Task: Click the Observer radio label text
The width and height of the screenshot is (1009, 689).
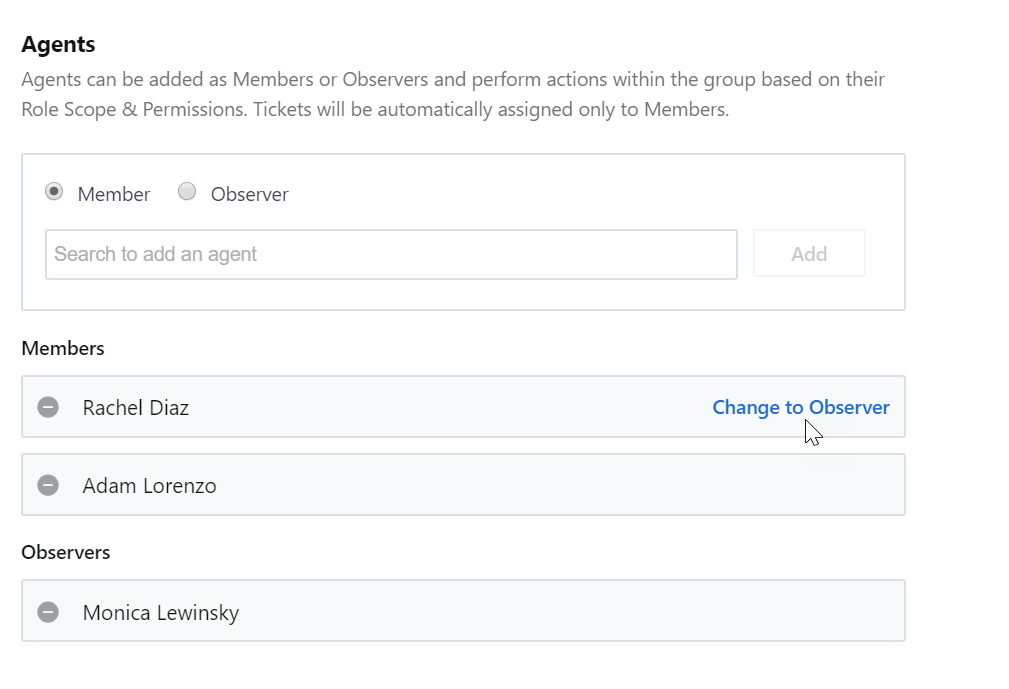Action: [x=250, y=194]
